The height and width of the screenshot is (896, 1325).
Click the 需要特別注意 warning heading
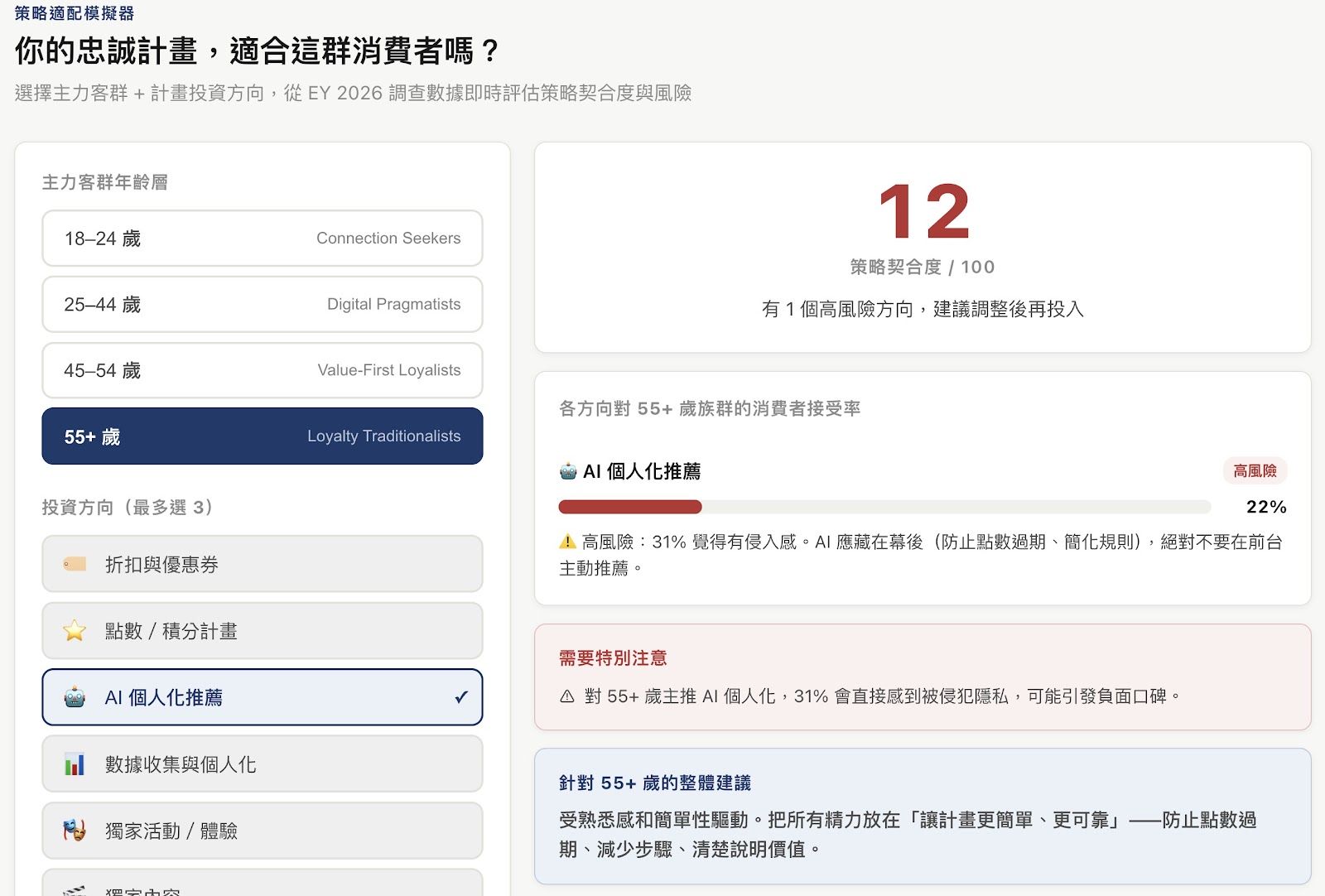613,658
